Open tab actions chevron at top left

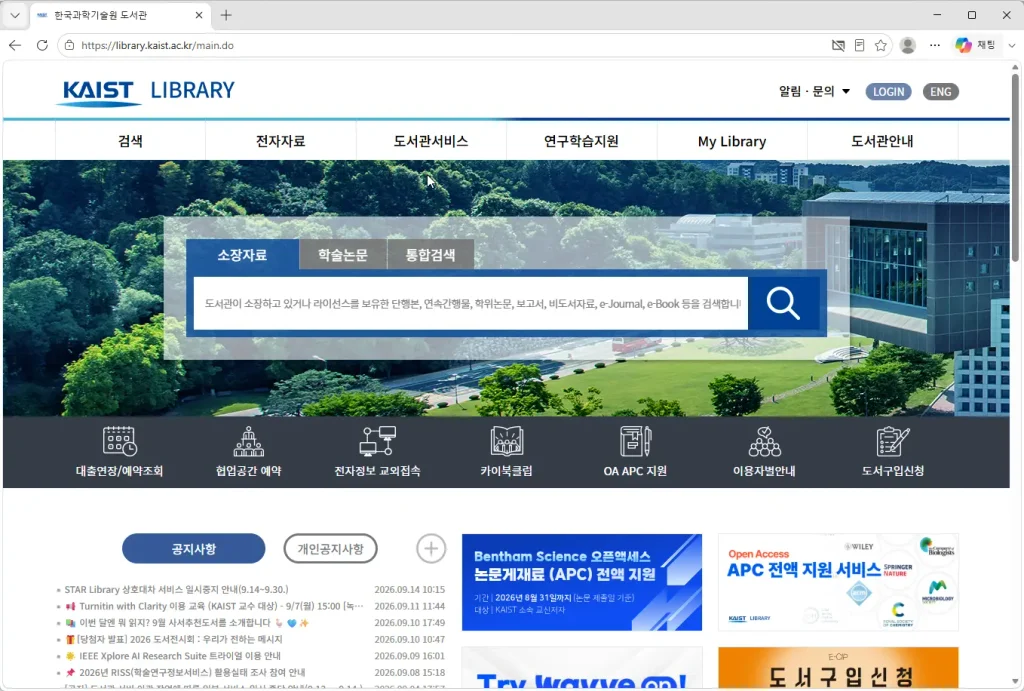15,15
